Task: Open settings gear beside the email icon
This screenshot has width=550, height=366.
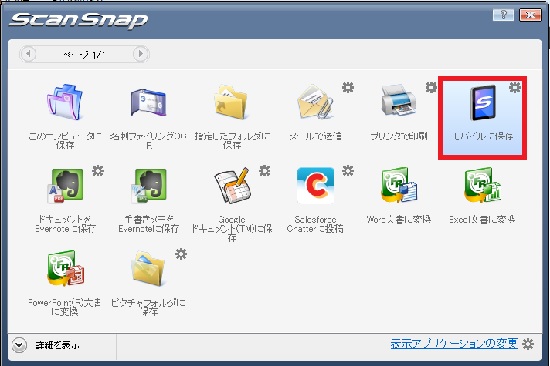Action: tap(348, 87)
